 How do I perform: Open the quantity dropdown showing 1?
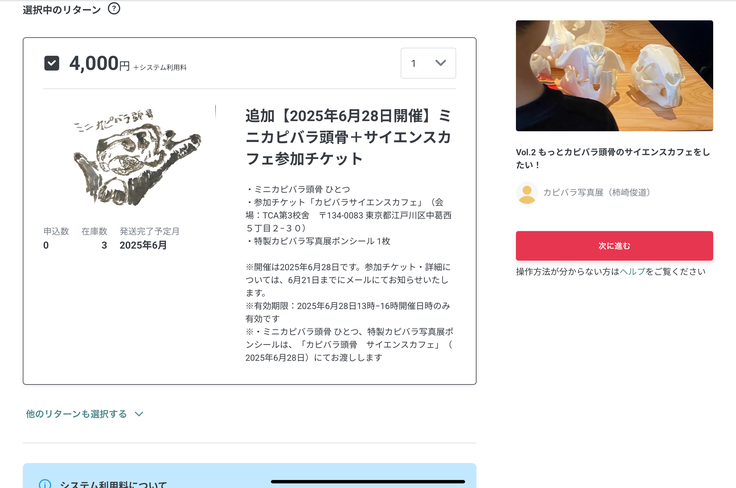click(428, 63)
